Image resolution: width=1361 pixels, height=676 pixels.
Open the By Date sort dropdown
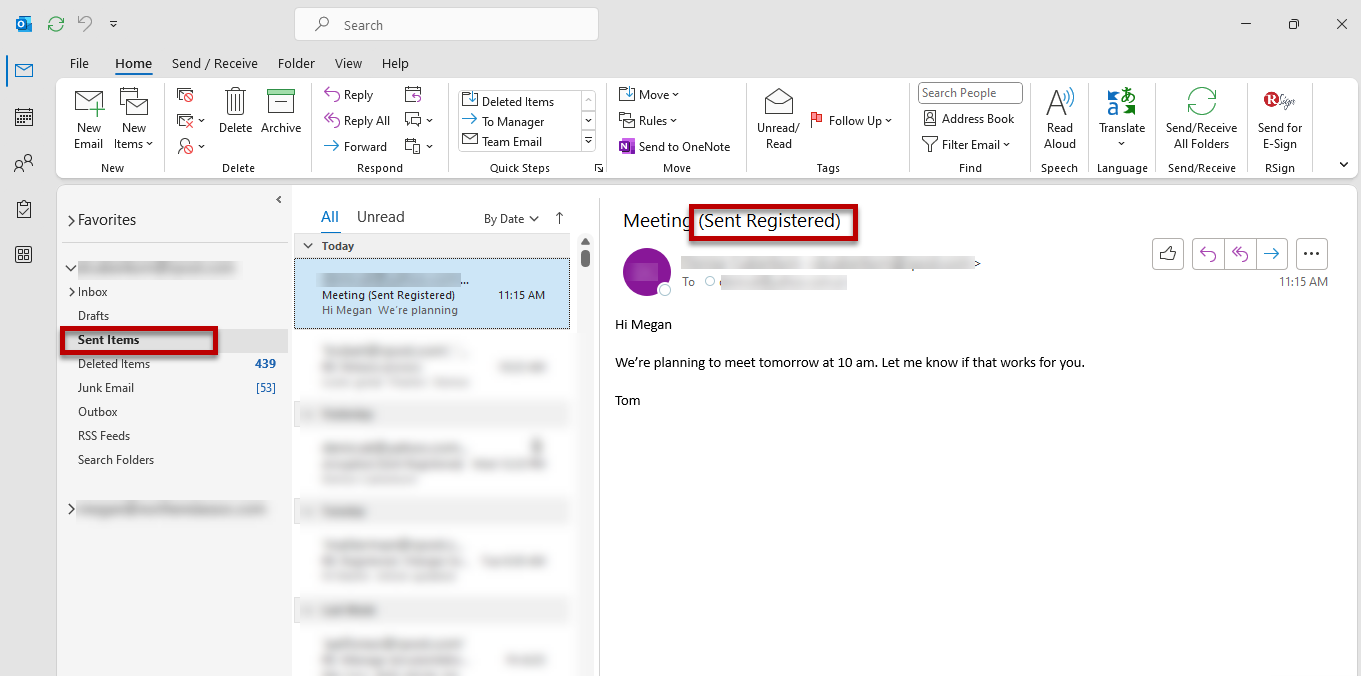(x=511, y=217)
